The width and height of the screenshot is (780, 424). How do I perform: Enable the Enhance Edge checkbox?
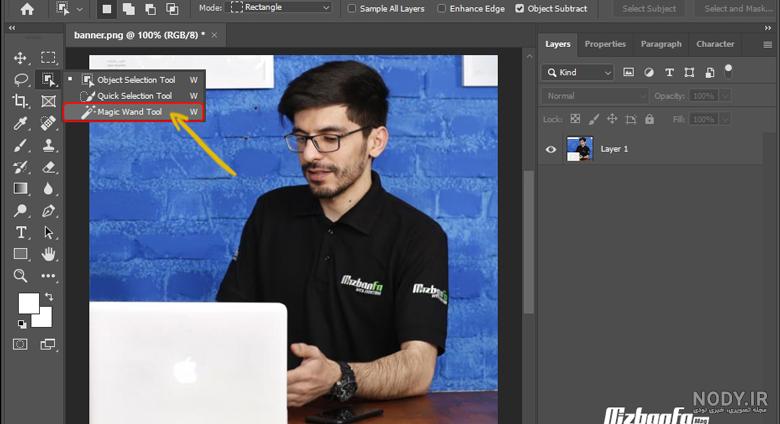[x=441, y=8]
